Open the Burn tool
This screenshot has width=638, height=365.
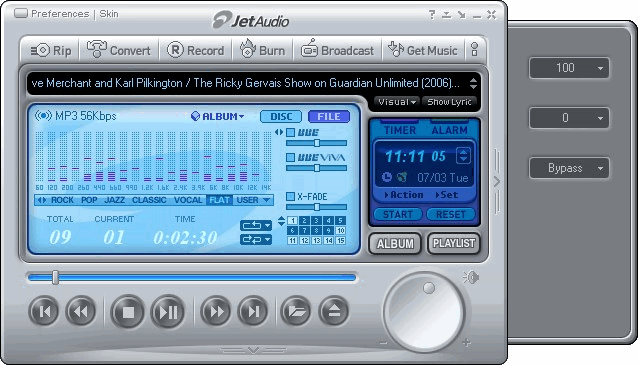(x=262, y=50)
